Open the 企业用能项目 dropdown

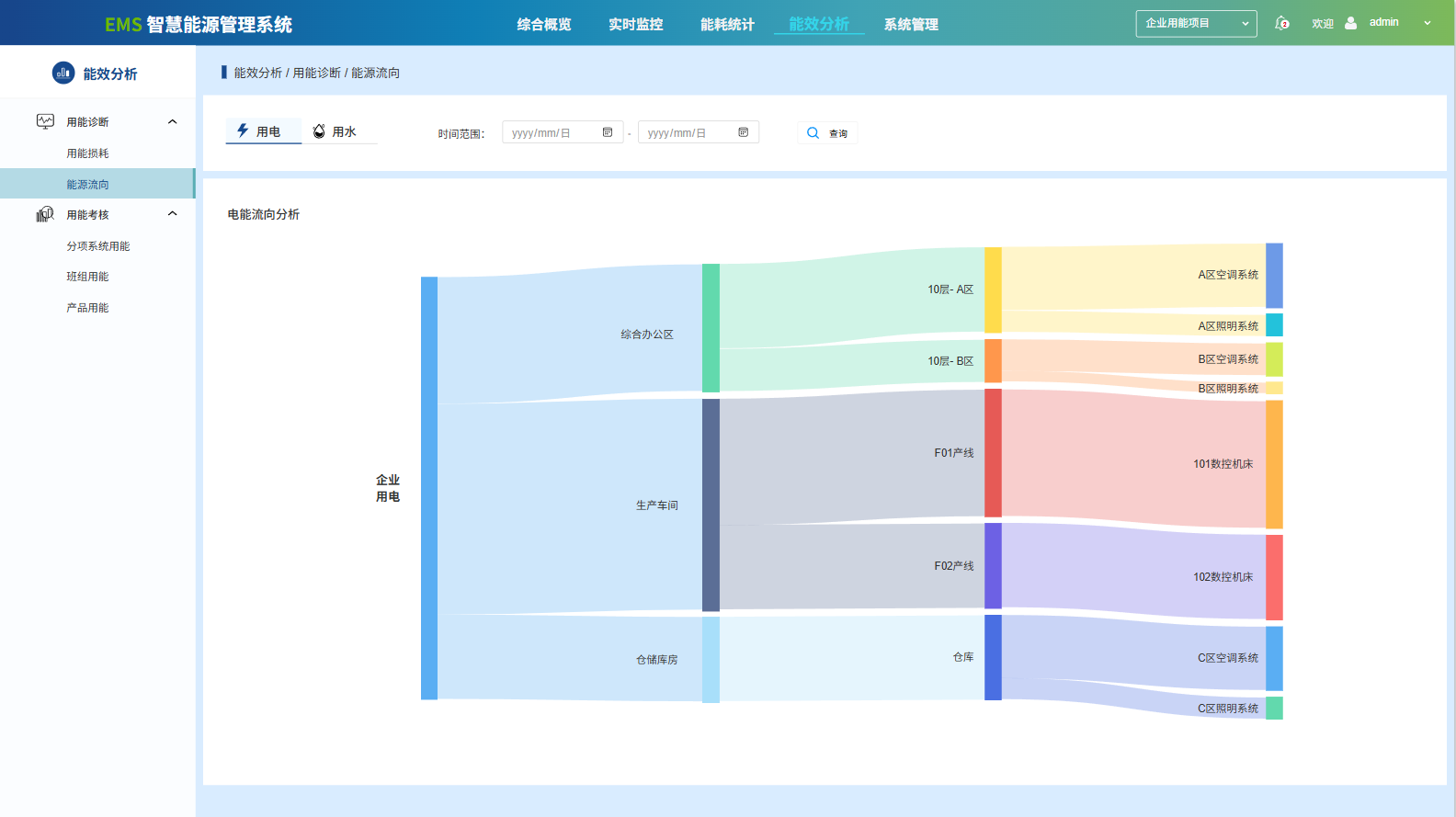tap(1196, 23)
